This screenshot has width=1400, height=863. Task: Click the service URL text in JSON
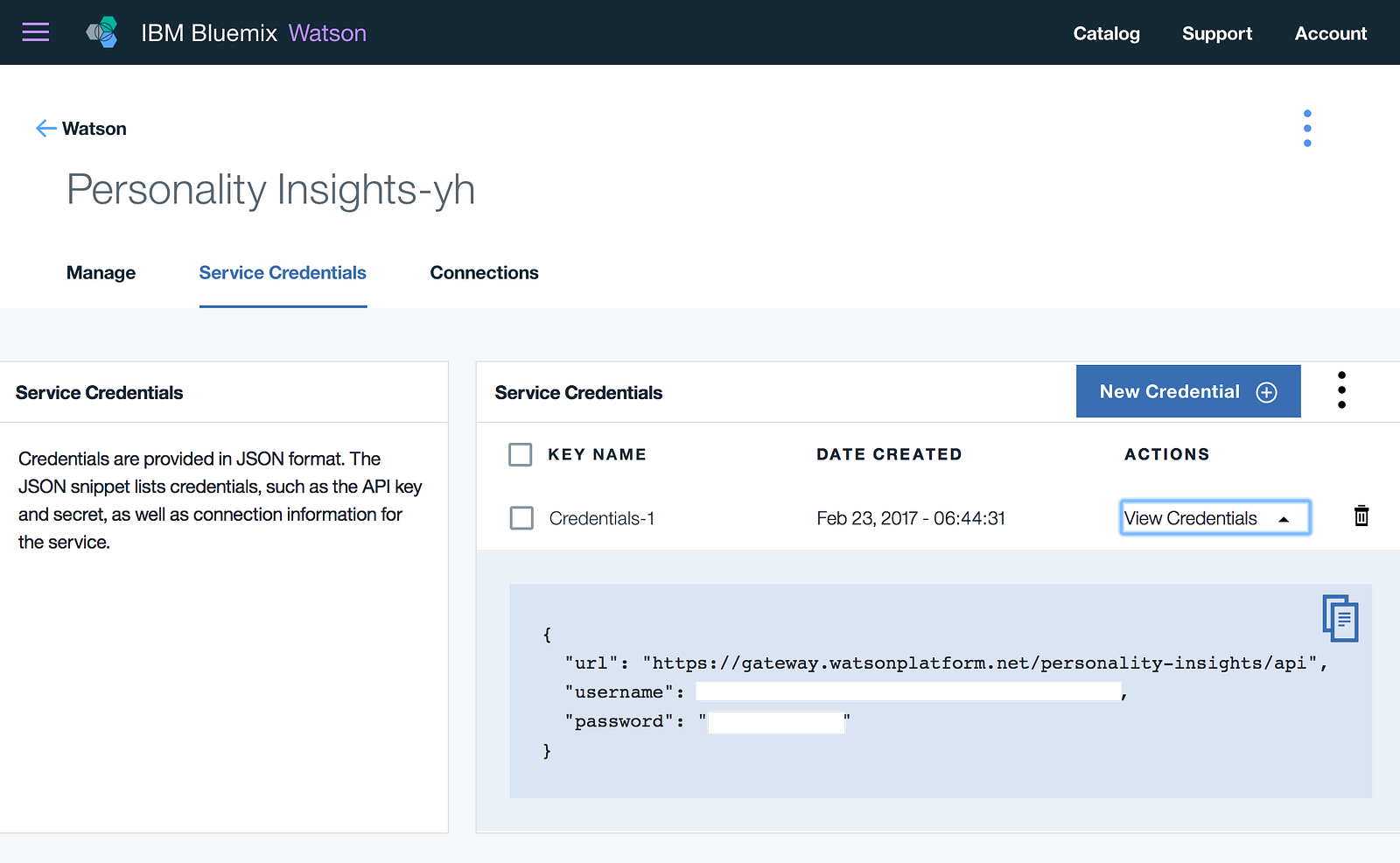(979, 663)
